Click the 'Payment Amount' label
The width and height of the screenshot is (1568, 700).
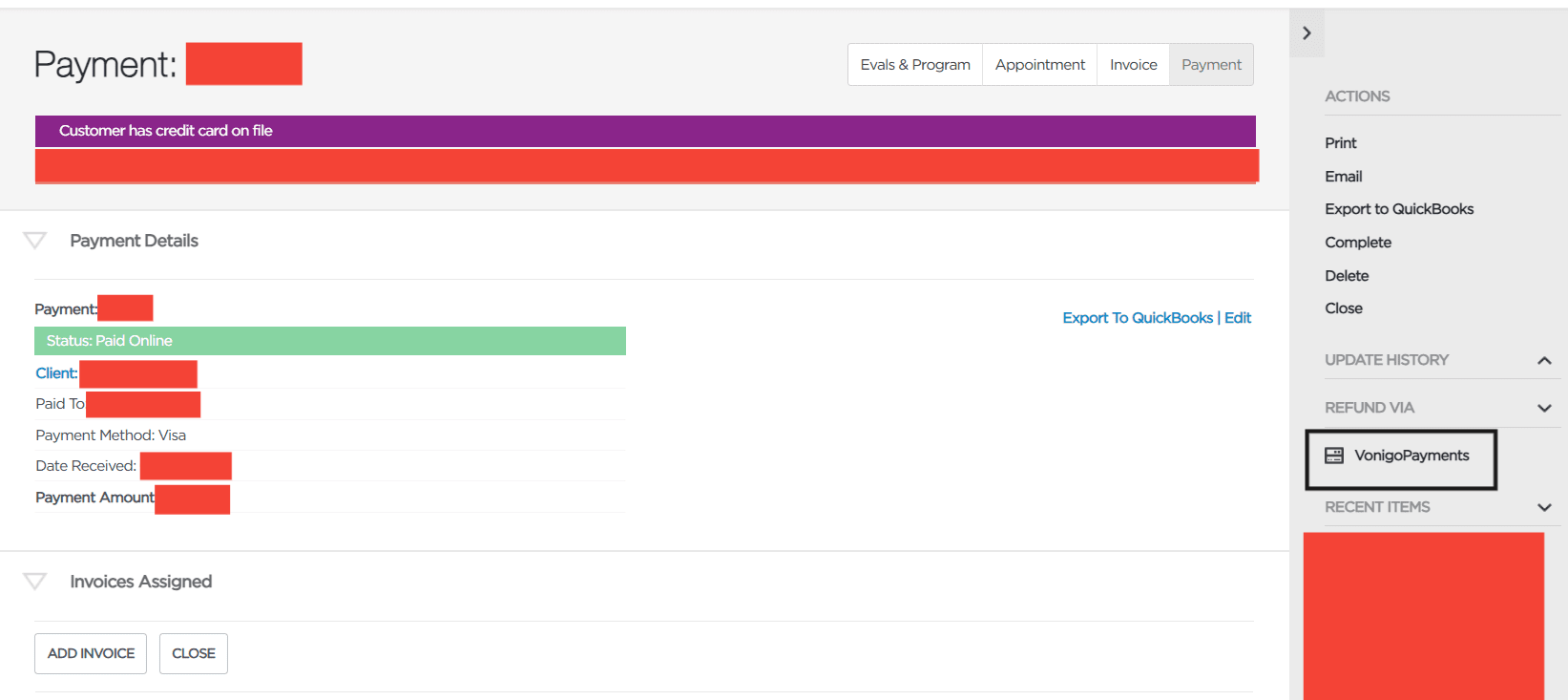tap(94, 498)
